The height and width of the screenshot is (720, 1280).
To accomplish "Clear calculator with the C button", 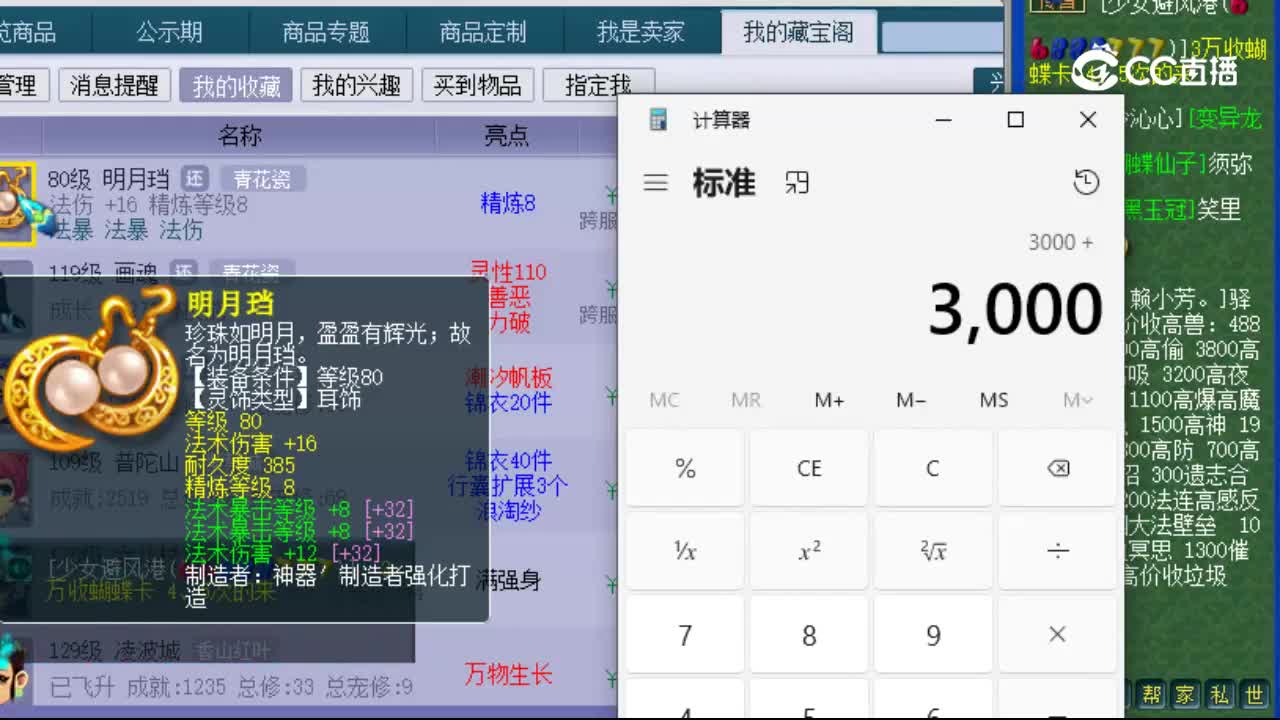I will pyautogui.click(x=933, y=468).
